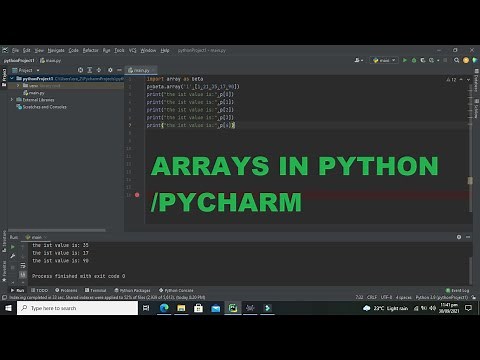Click Python 3.9 interpreter in status bar

pyautogui.click(x=442, y=297)
